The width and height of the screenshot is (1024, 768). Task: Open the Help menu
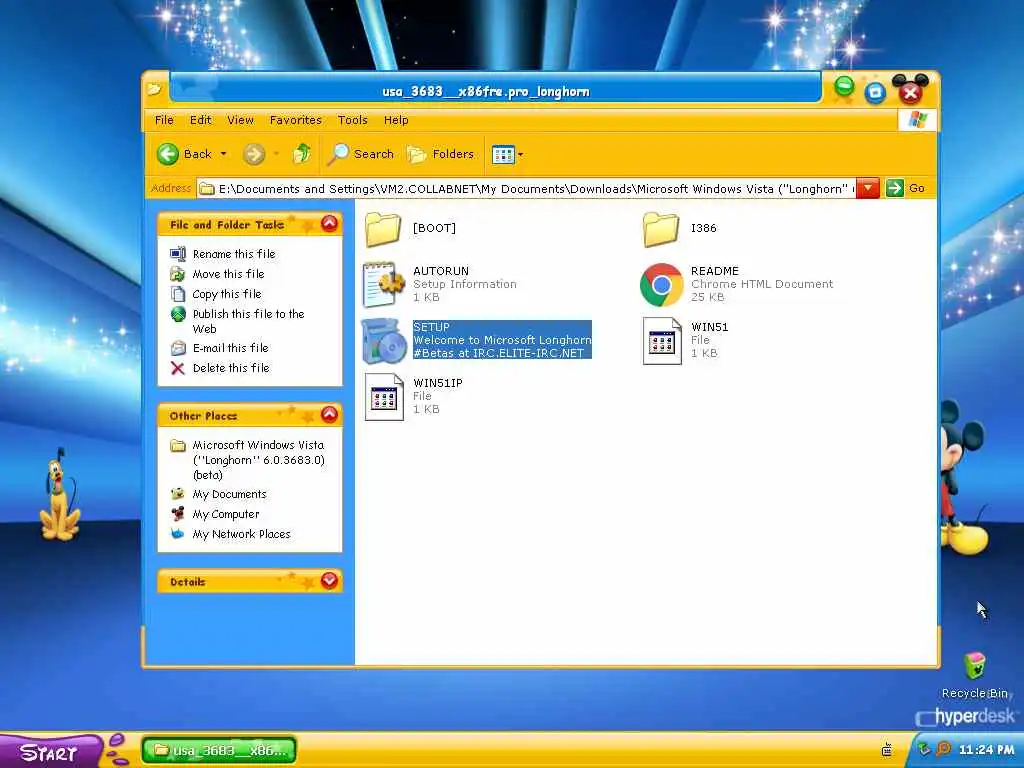coord(396,120)
